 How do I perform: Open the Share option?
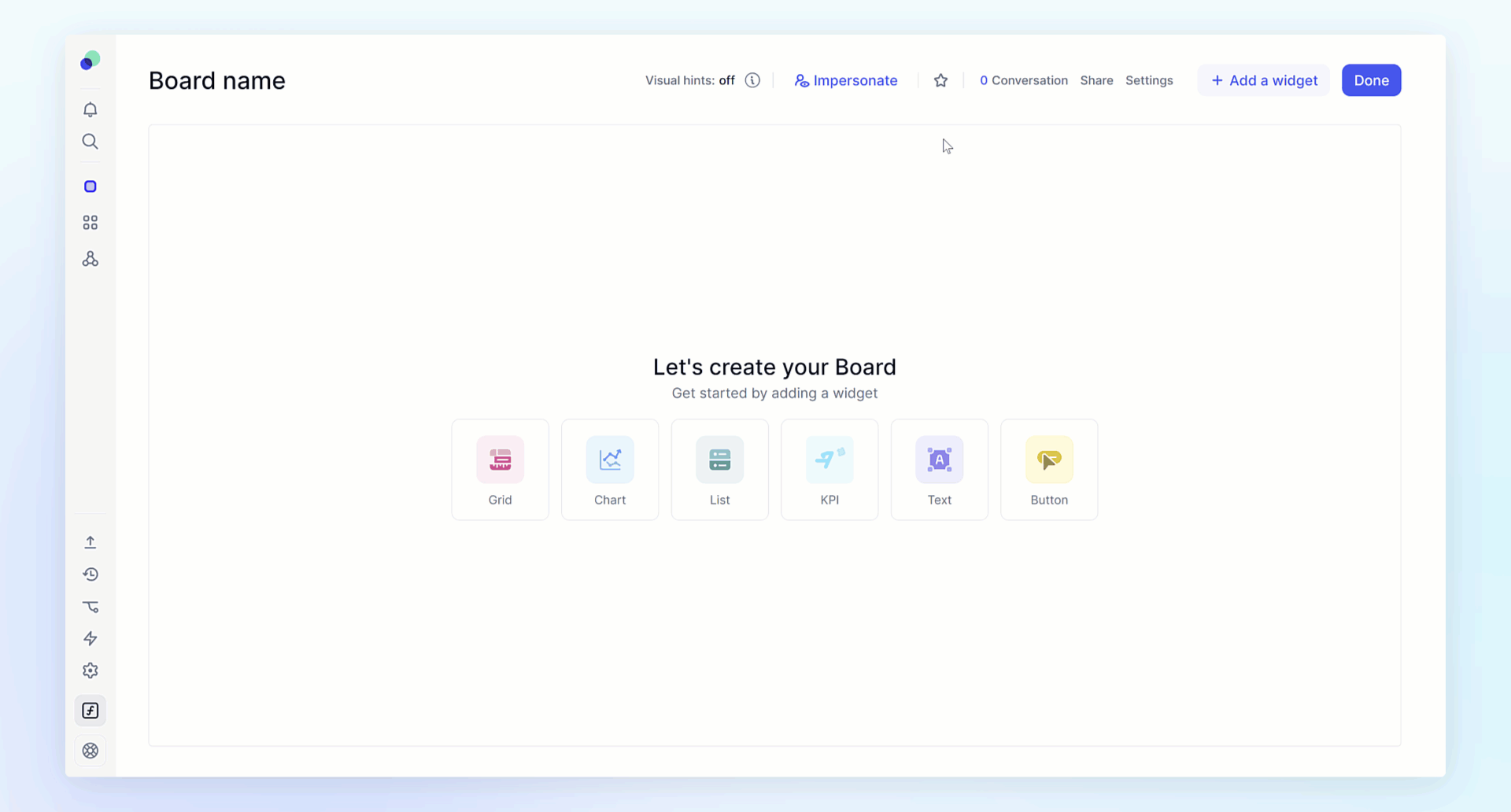[1097, 80]
